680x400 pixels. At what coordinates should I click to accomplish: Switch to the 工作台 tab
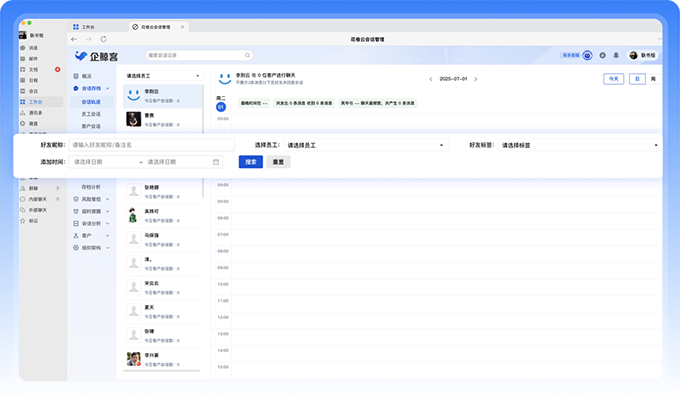[96, 26]
